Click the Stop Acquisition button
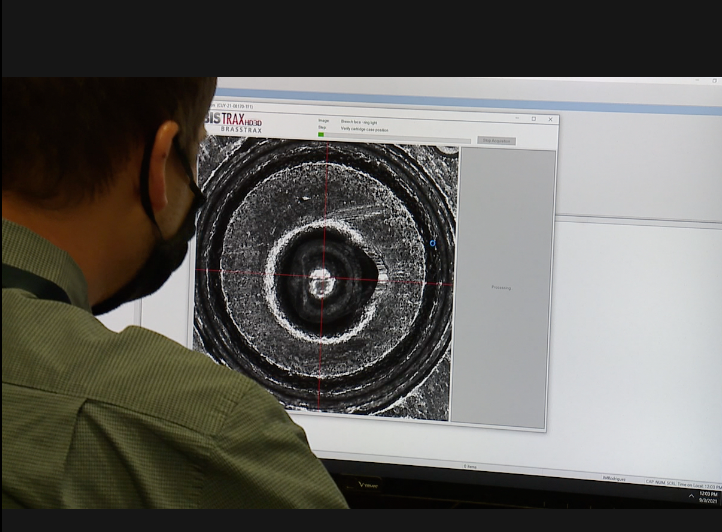This screenshot has height=532, width=722. (496, 141)
